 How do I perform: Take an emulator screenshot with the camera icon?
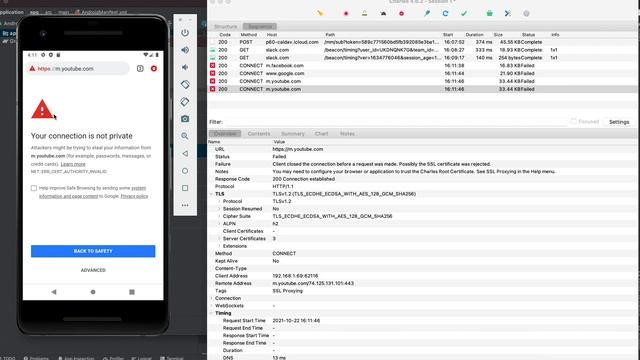185,119
